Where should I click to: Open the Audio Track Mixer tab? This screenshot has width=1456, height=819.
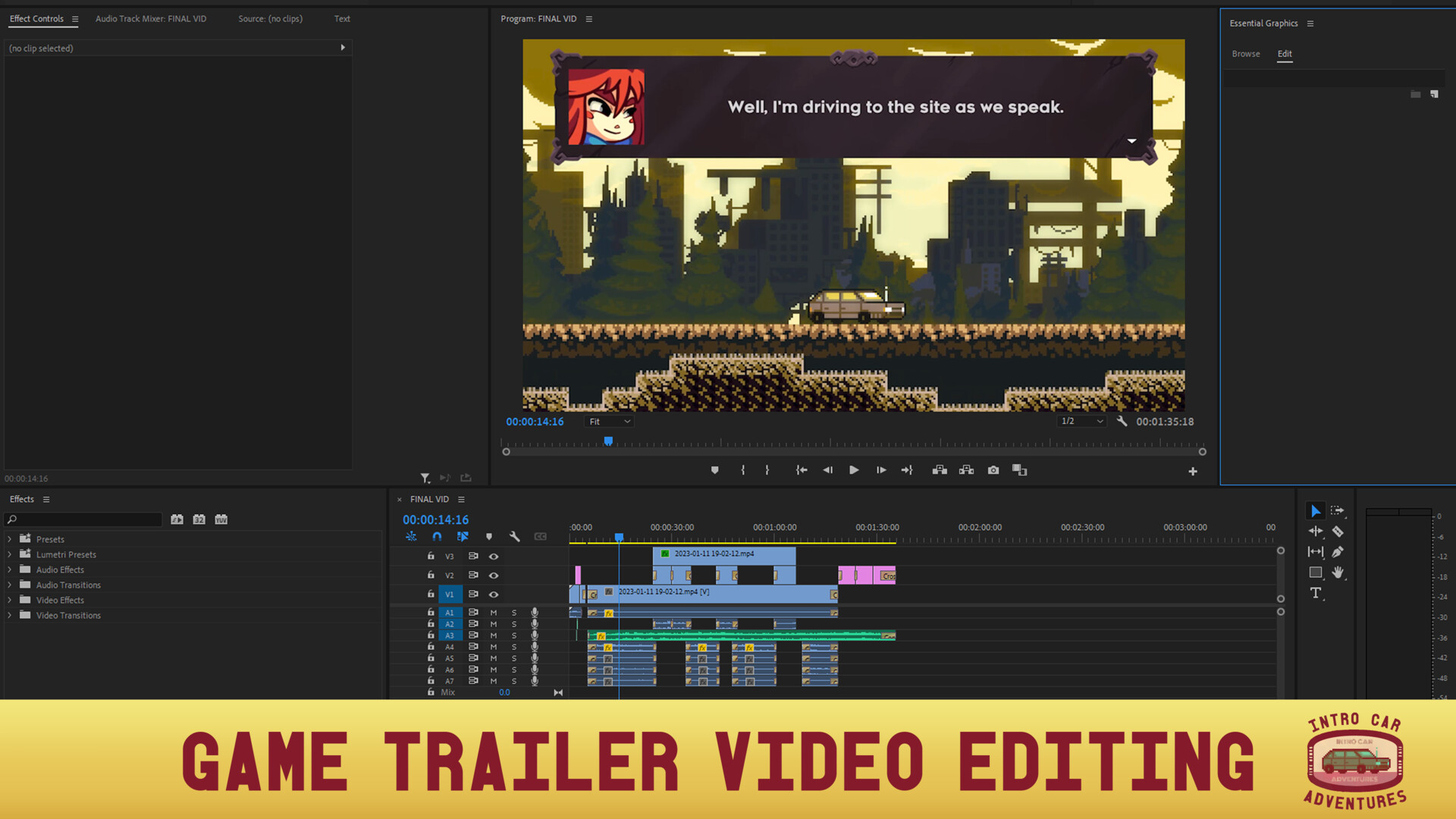pos(151,19)
